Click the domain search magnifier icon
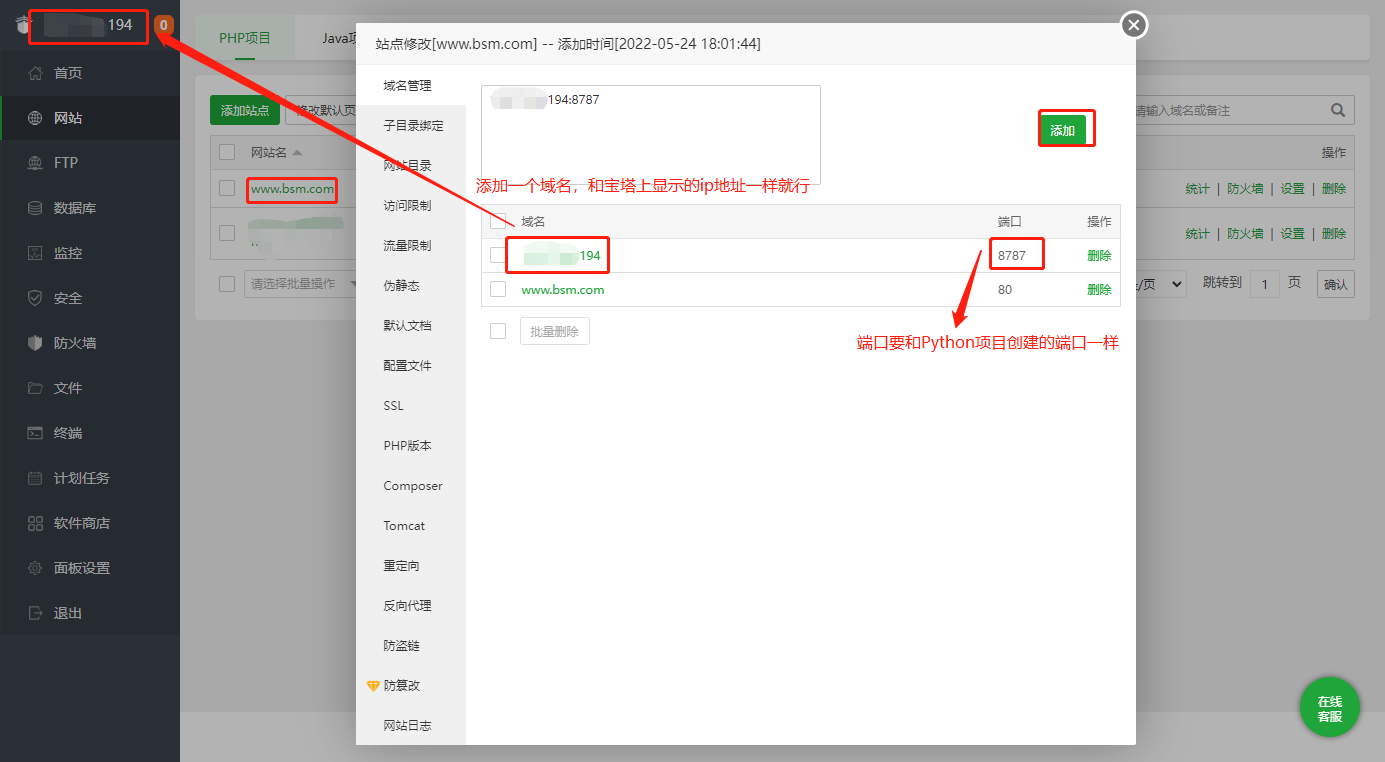Screen dimensions: 1385x762 tap(1340, 110)
